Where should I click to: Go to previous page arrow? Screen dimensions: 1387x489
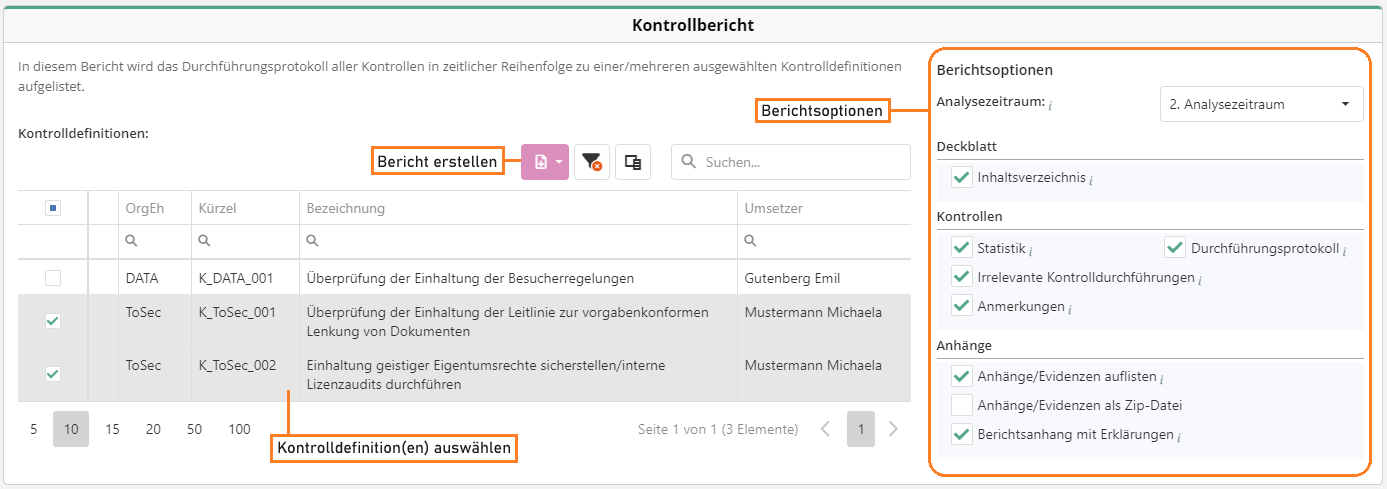[825, 429]
